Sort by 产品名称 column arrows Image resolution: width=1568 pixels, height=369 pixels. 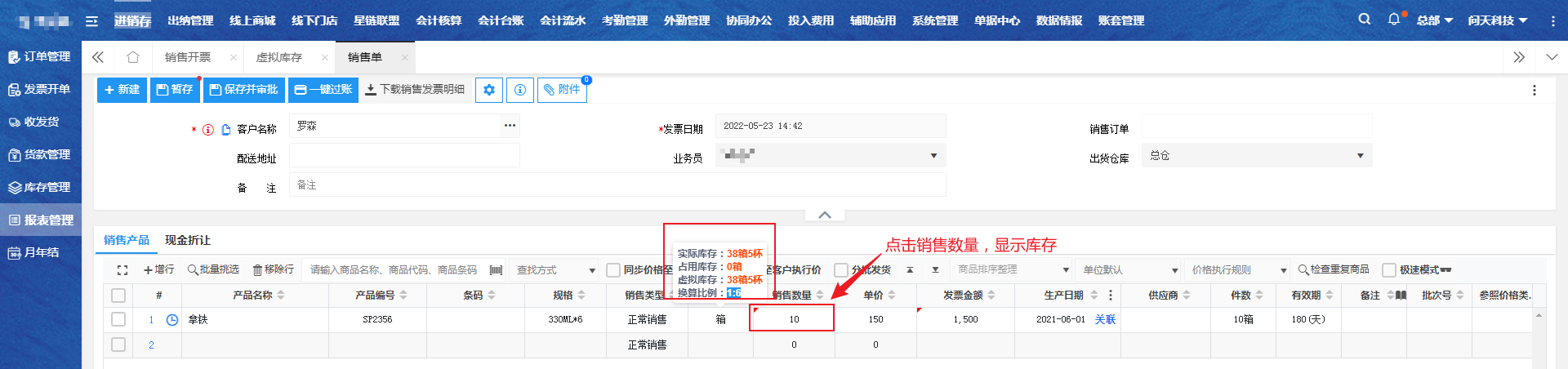point(281,296)
